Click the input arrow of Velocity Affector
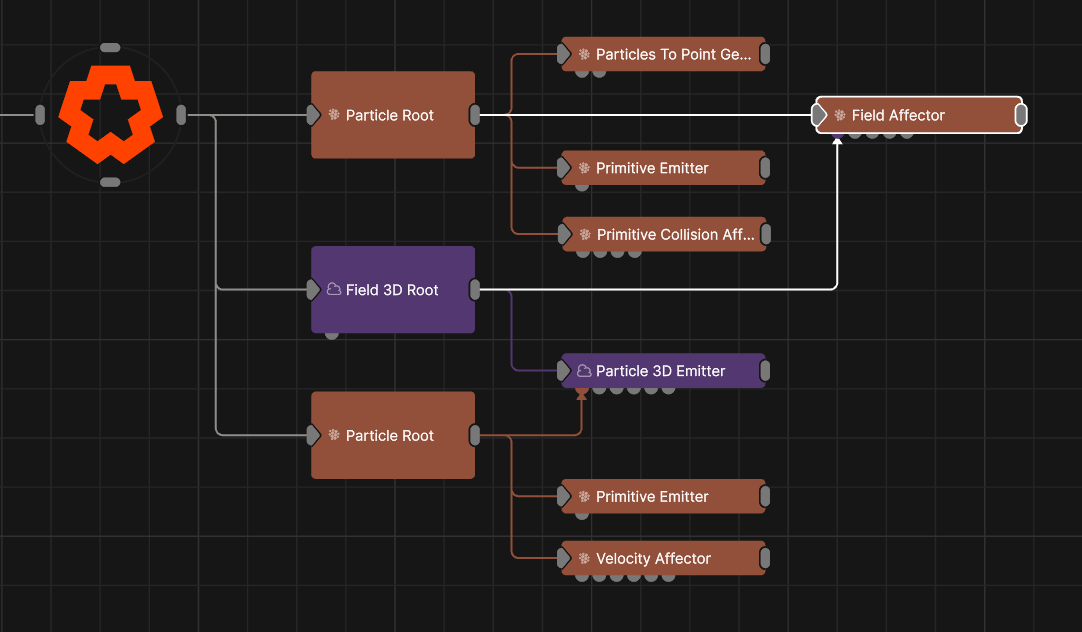Image resolution: width=1082 pixels, height=632 pixels. [x=564, y=559]
